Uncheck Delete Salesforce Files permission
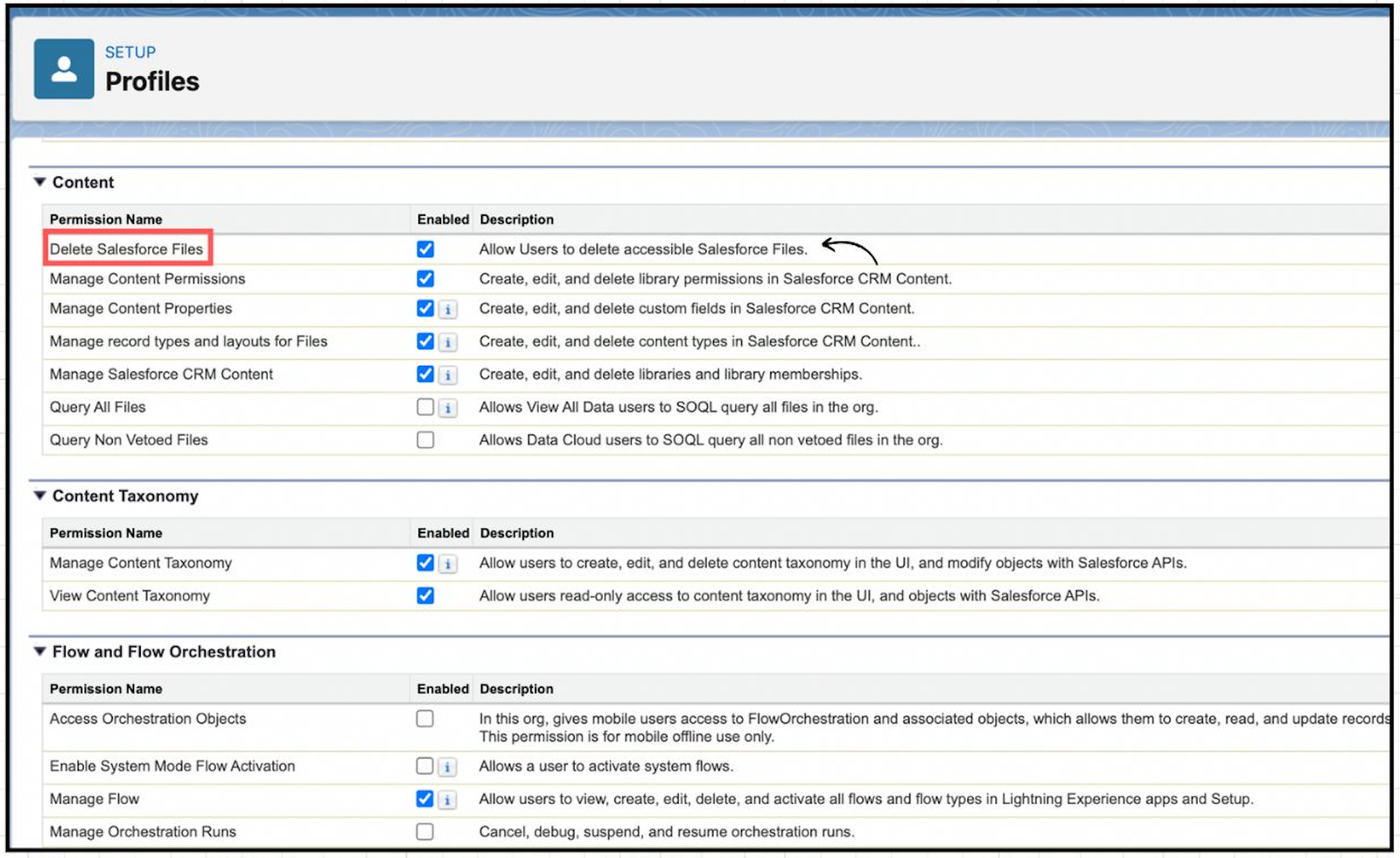 (x=425, y=249)
